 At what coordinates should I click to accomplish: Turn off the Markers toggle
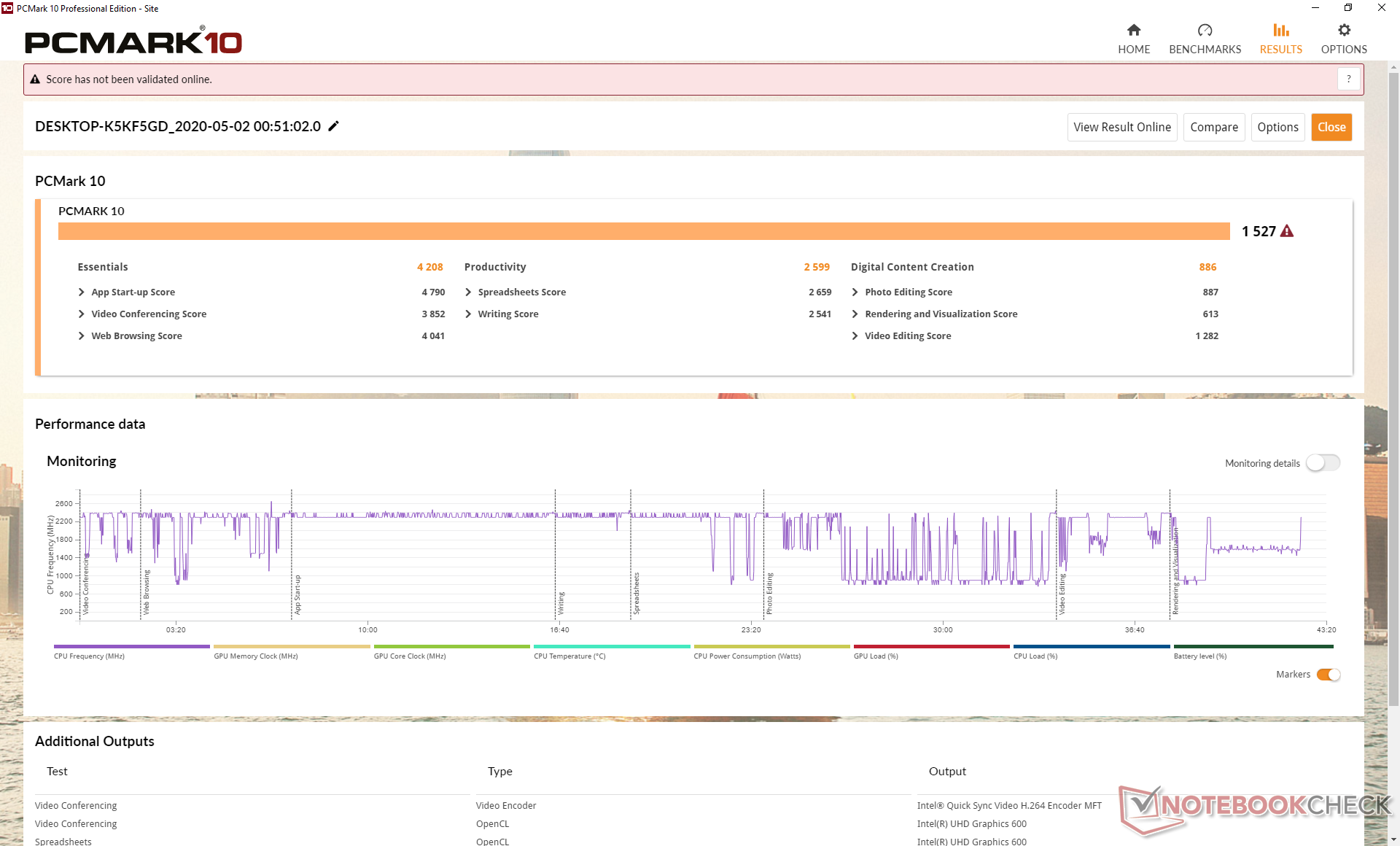(1328, 675)
